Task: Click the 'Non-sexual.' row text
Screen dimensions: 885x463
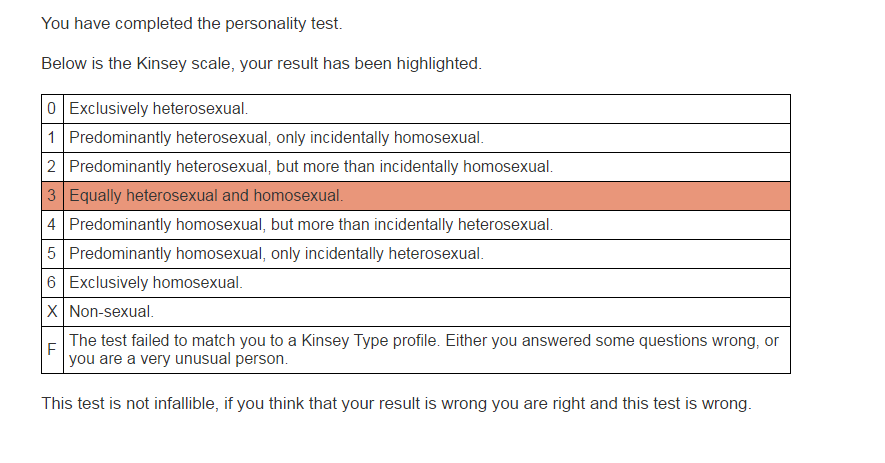Action: click(x=112, y=312)
